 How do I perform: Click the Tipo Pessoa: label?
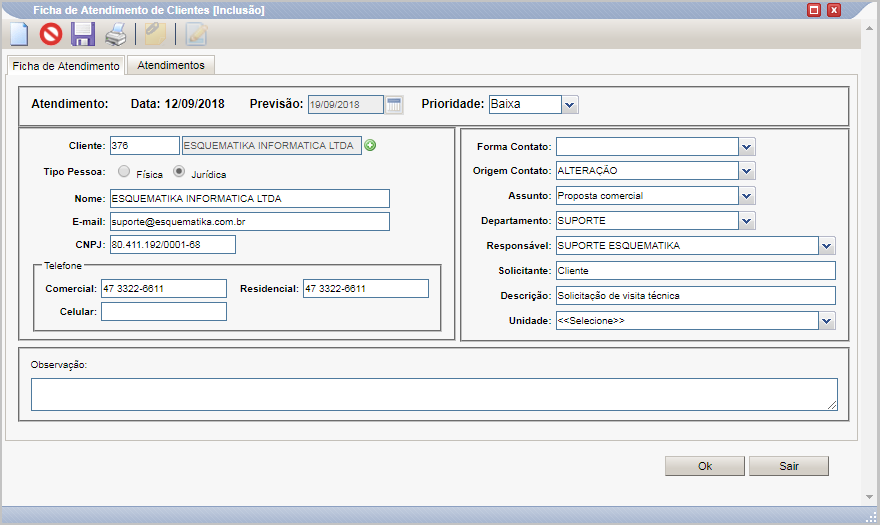pos(74,172)
